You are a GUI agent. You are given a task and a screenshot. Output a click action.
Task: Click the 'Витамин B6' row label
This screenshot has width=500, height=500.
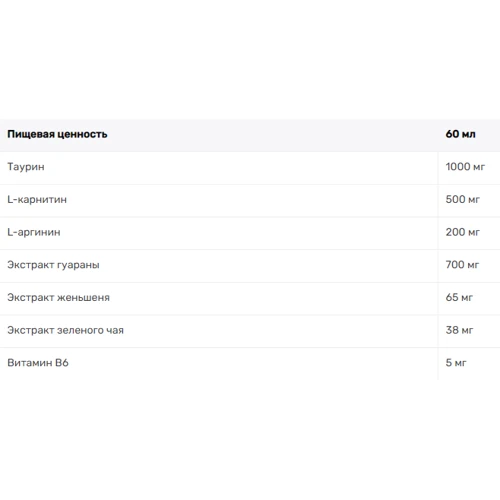click(38, 363)
